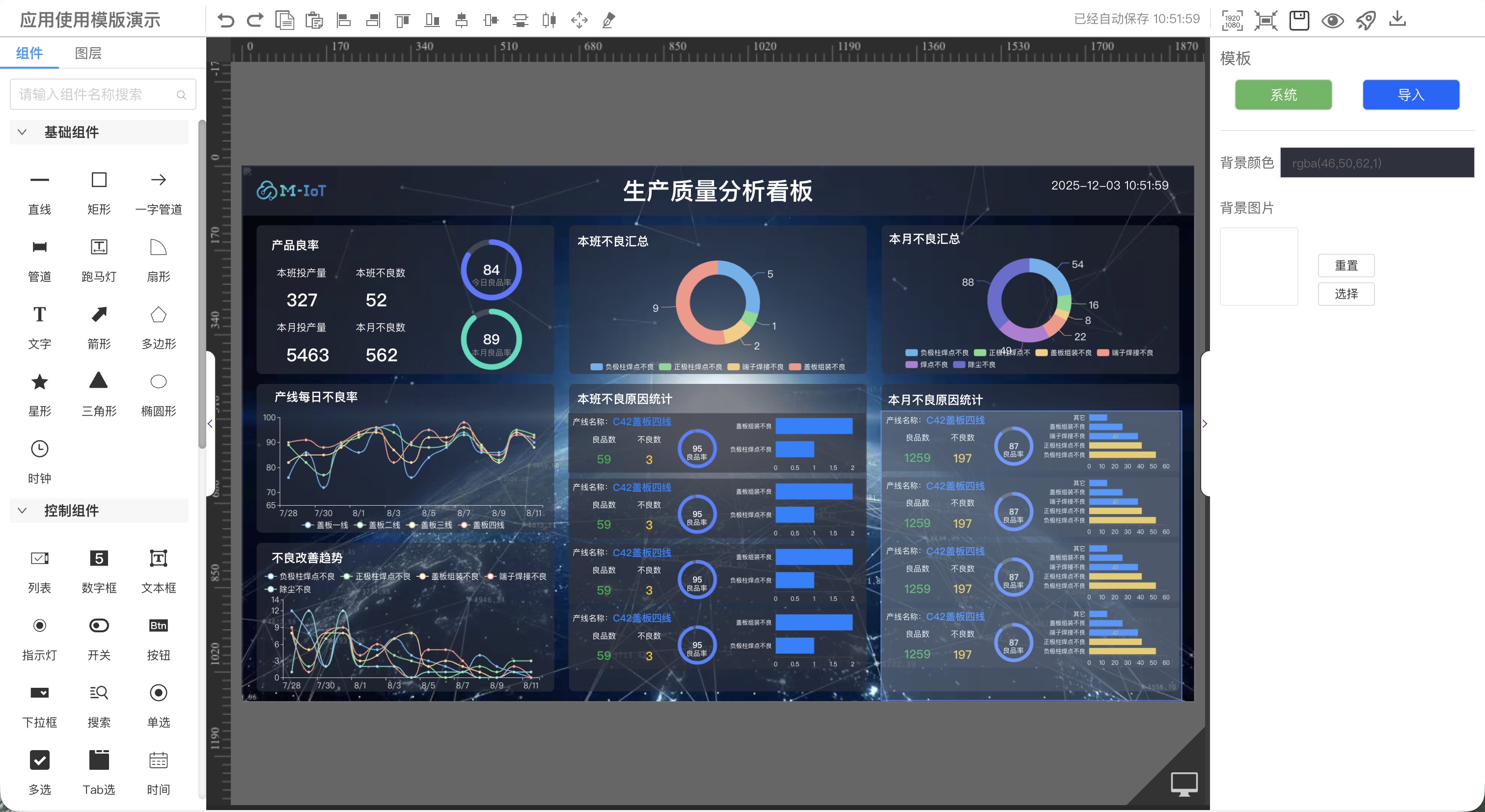Open preview using the eye icon
The width and height of the screenshot is (1485, 812).
pyautogui.click(x=1332, y=20)
